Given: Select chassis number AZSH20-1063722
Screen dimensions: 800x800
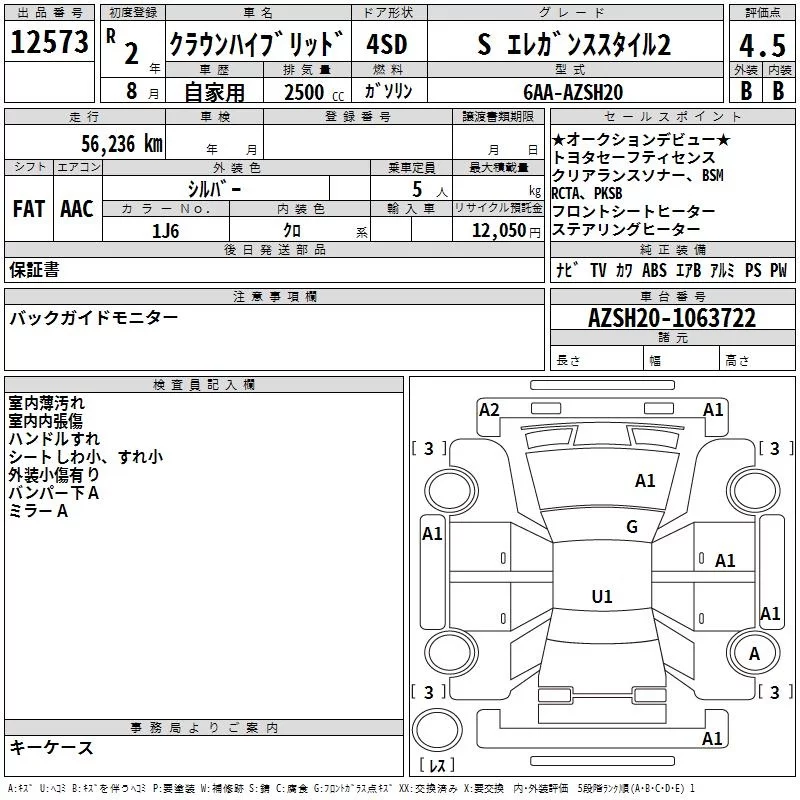Looking at the screenshot, I should (672, 319).
